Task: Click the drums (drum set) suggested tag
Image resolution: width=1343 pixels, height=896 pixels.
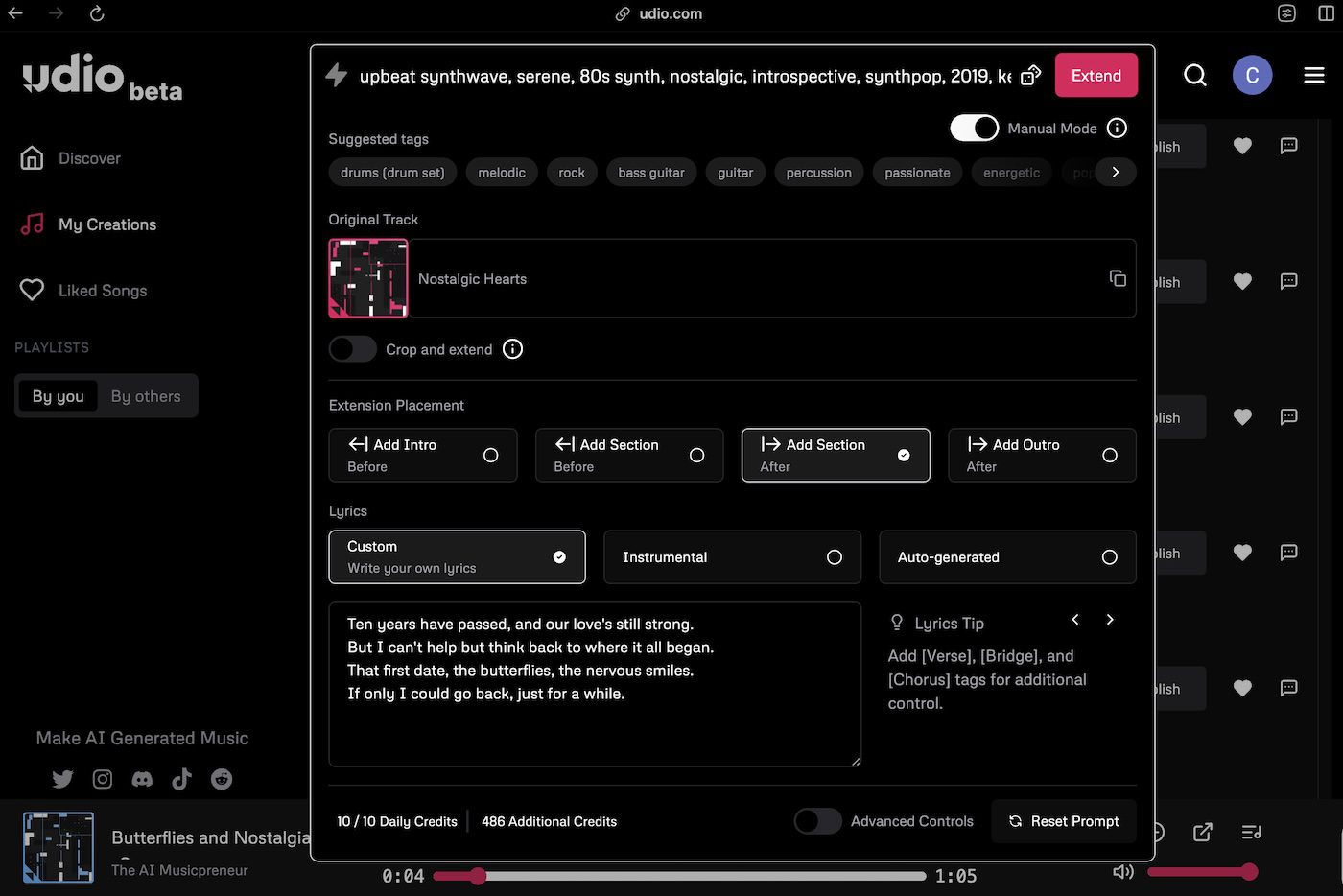Action: (391, 172)
